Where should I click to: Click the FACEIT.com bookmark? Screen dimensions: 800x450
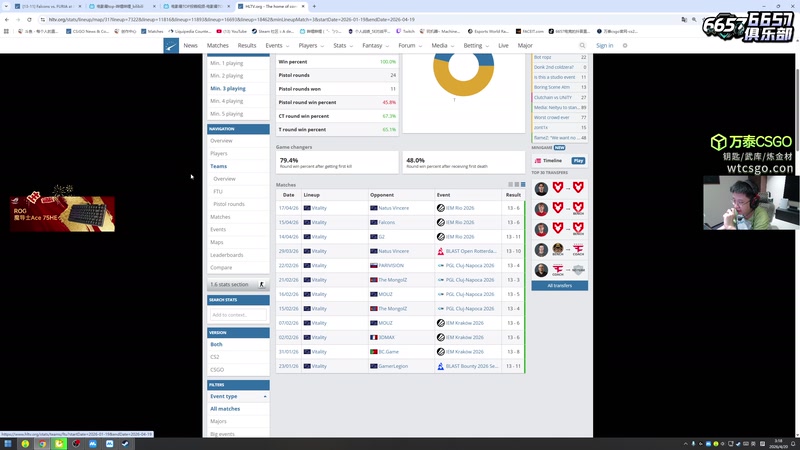(529, 31)
